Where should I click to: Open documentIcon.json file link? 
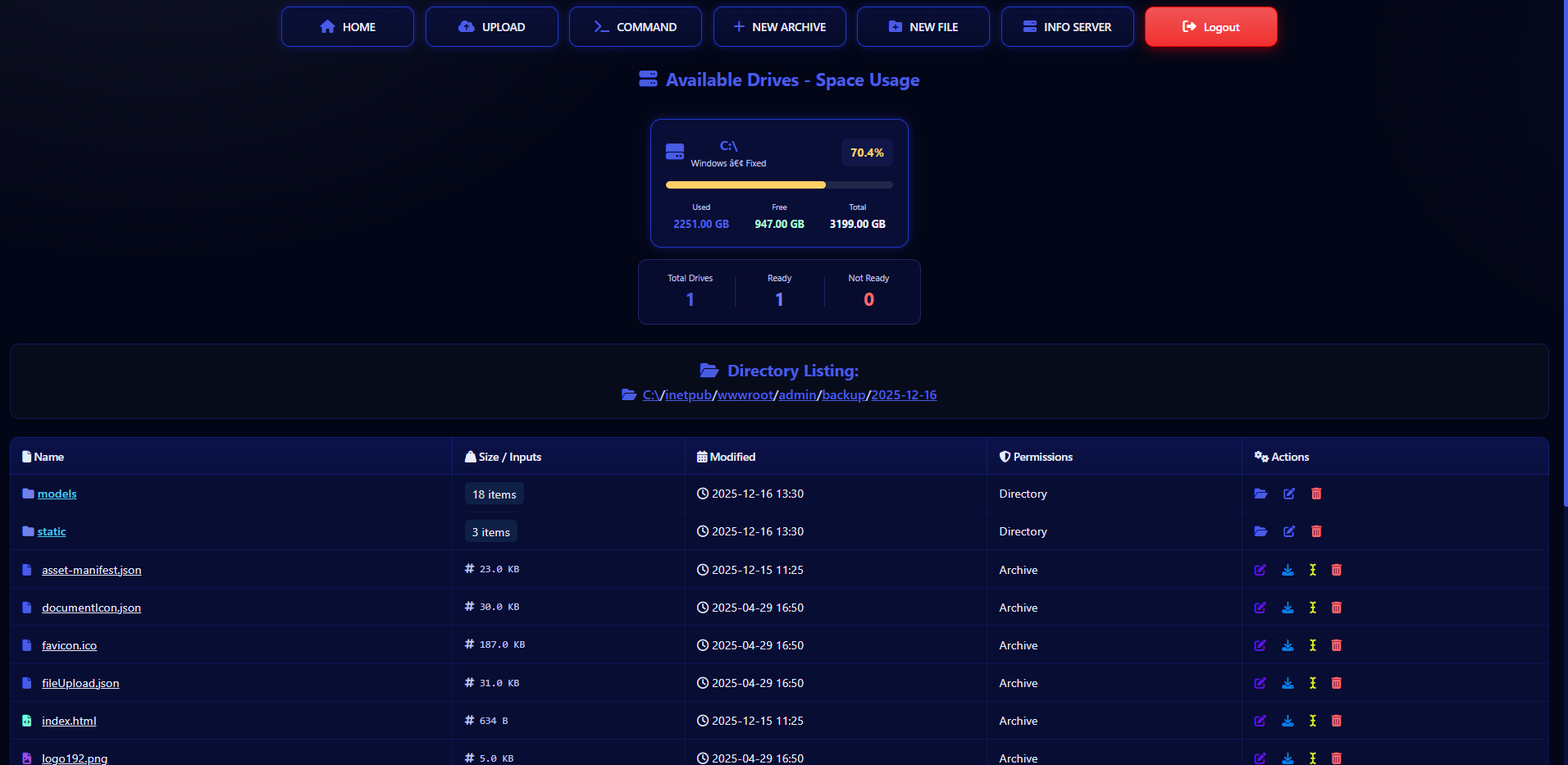click(x=91, y=608)
